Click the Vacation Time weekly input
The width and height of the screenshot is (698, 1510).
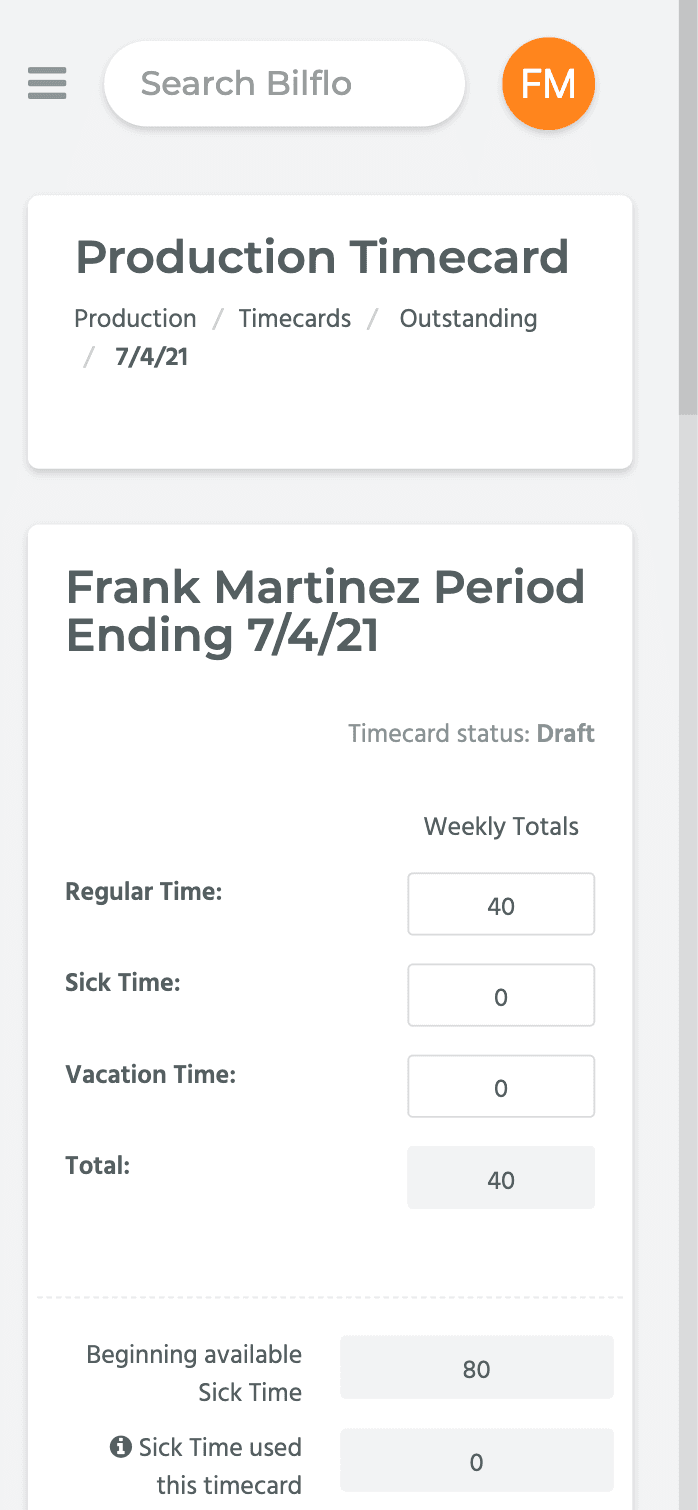coord(501,1087)
